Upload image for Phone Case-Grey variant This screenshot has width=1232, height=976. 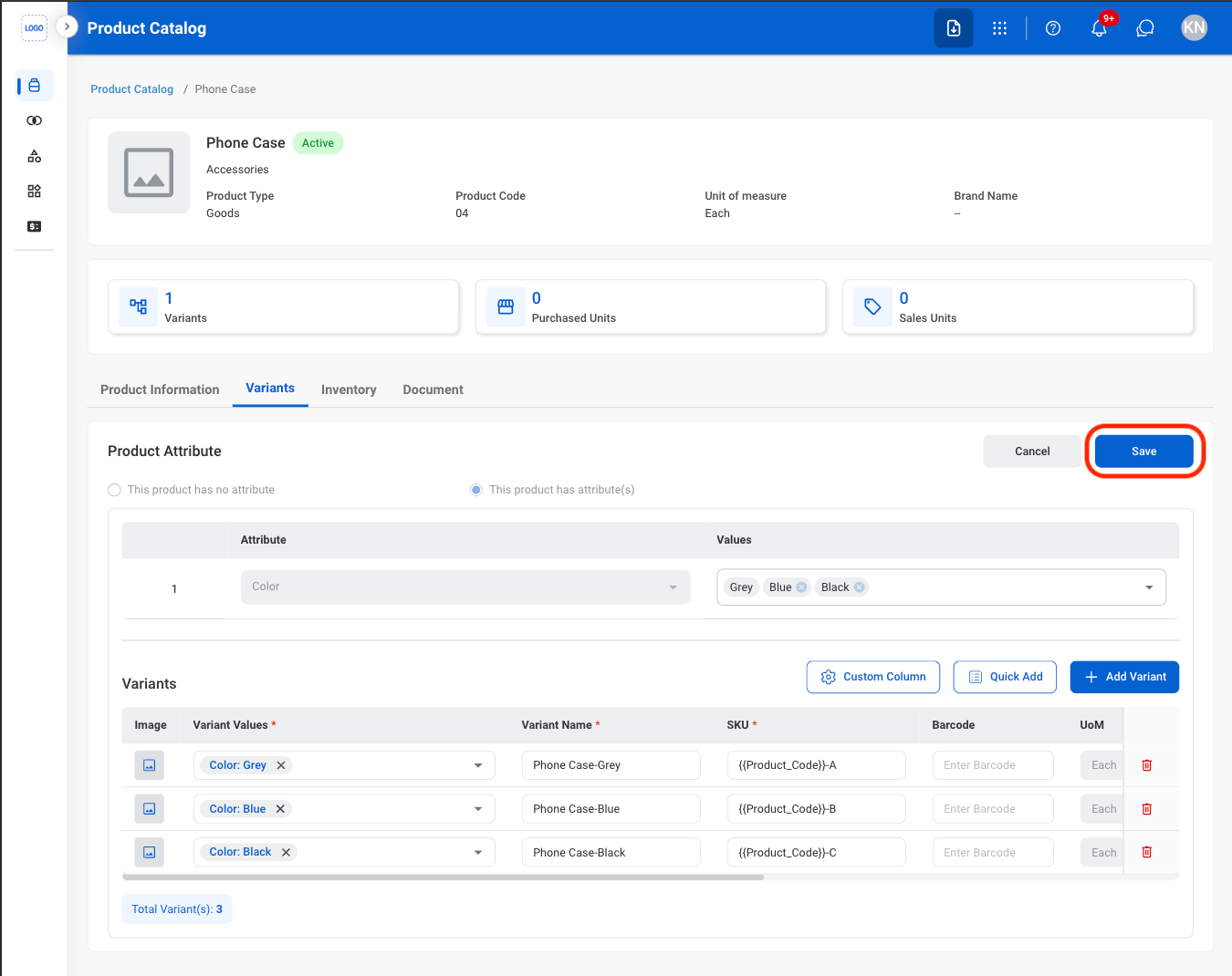click(x=149, y=765)
